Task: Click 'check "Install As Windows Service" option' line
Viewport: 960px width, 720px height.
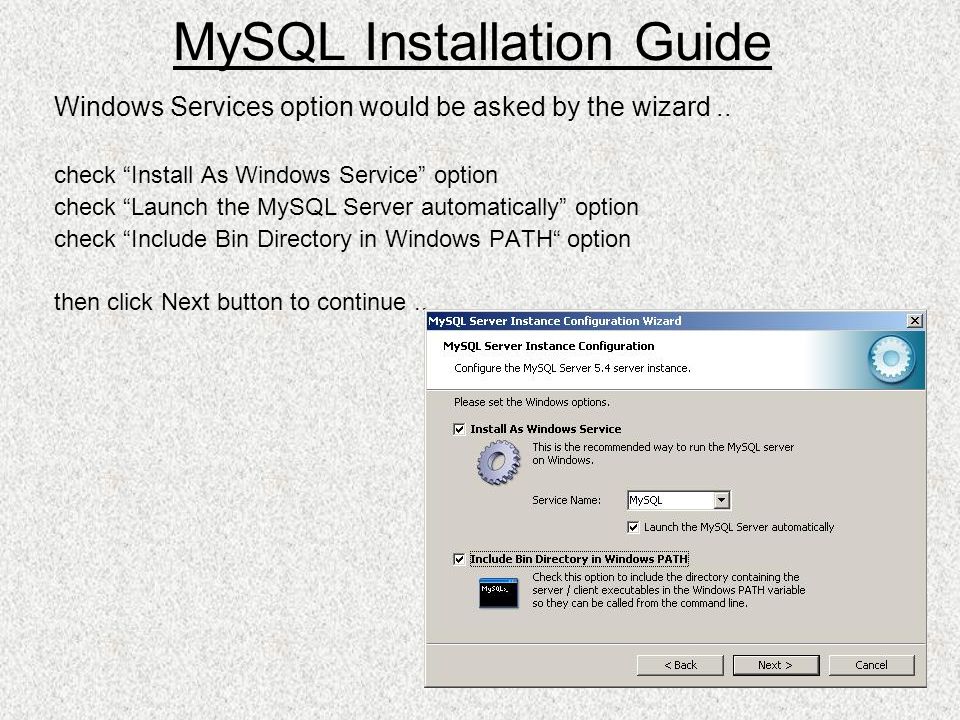Action: point(276,175)
